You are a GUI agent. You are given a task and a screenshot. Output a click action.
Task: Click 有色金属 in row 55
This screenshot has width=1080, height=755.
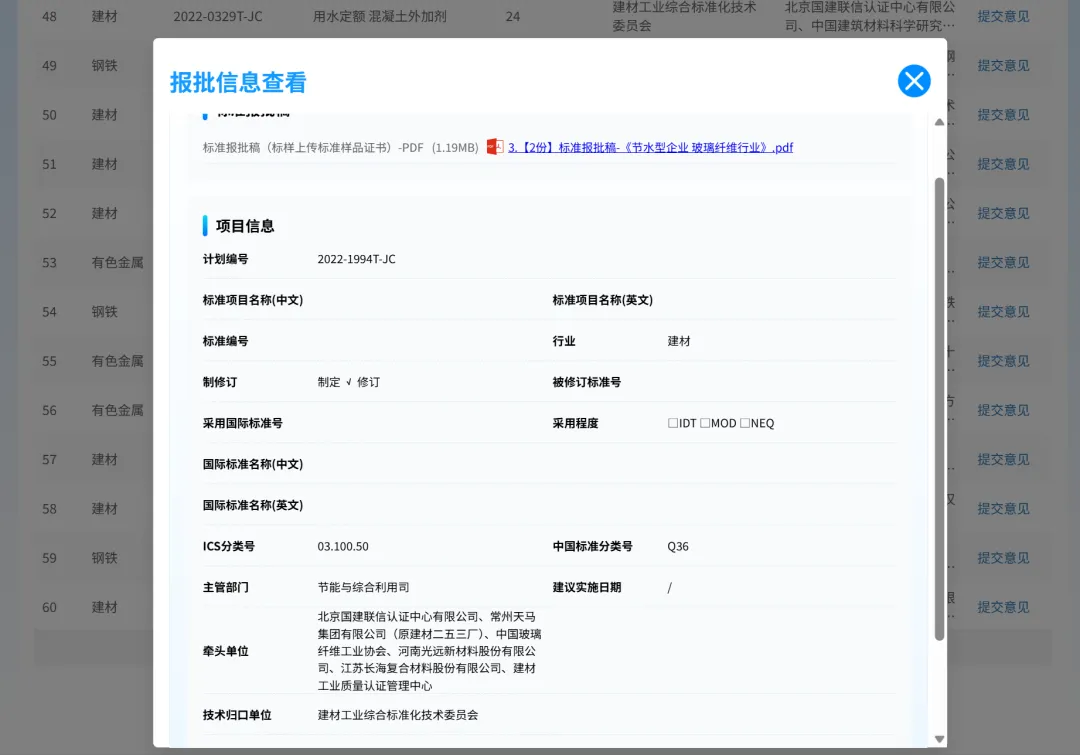click(x=118, y=361)
